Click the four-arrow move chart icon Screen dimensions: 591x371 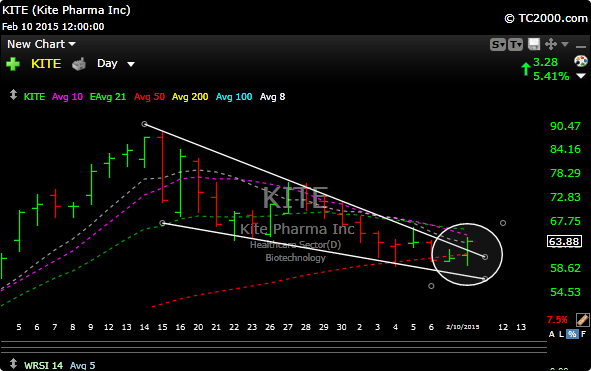point(551,44)
